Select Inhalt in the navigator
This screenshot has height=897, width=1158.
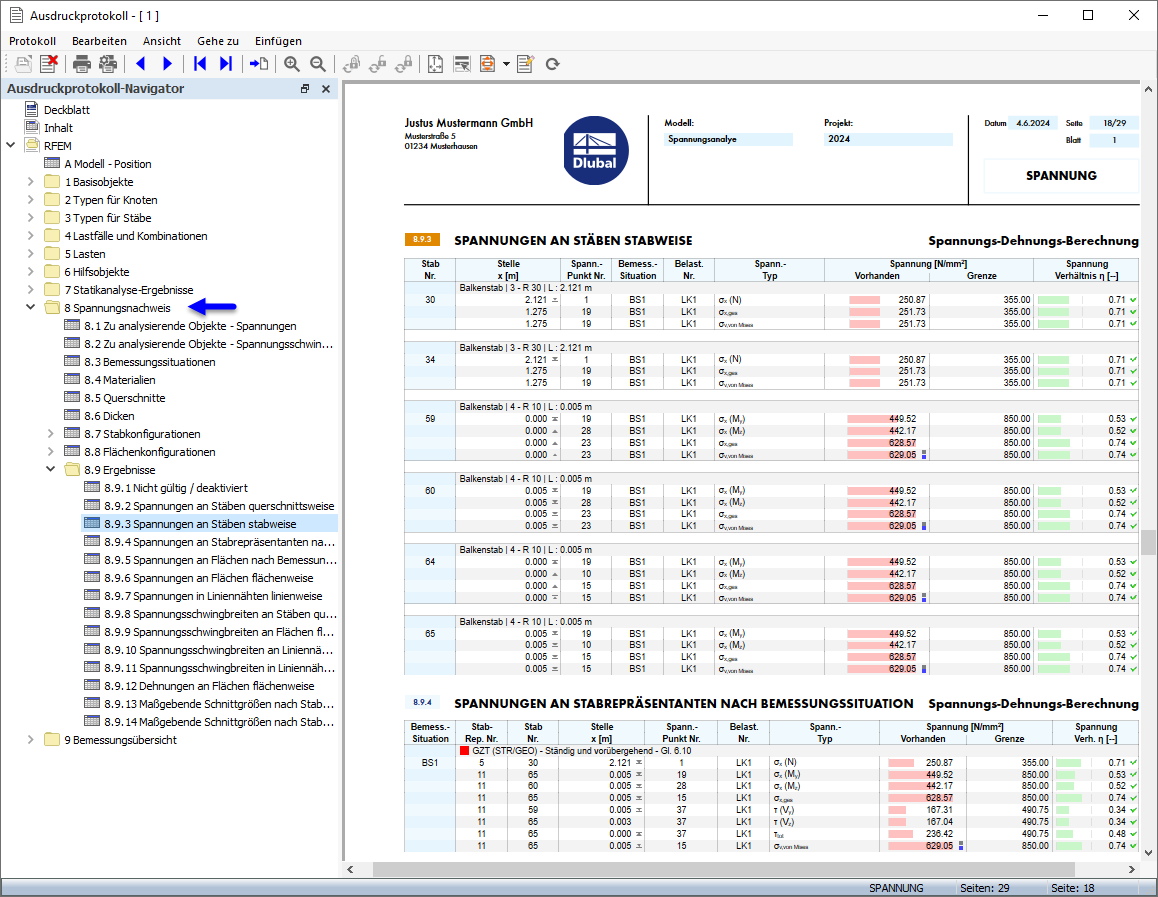[58, 128]
